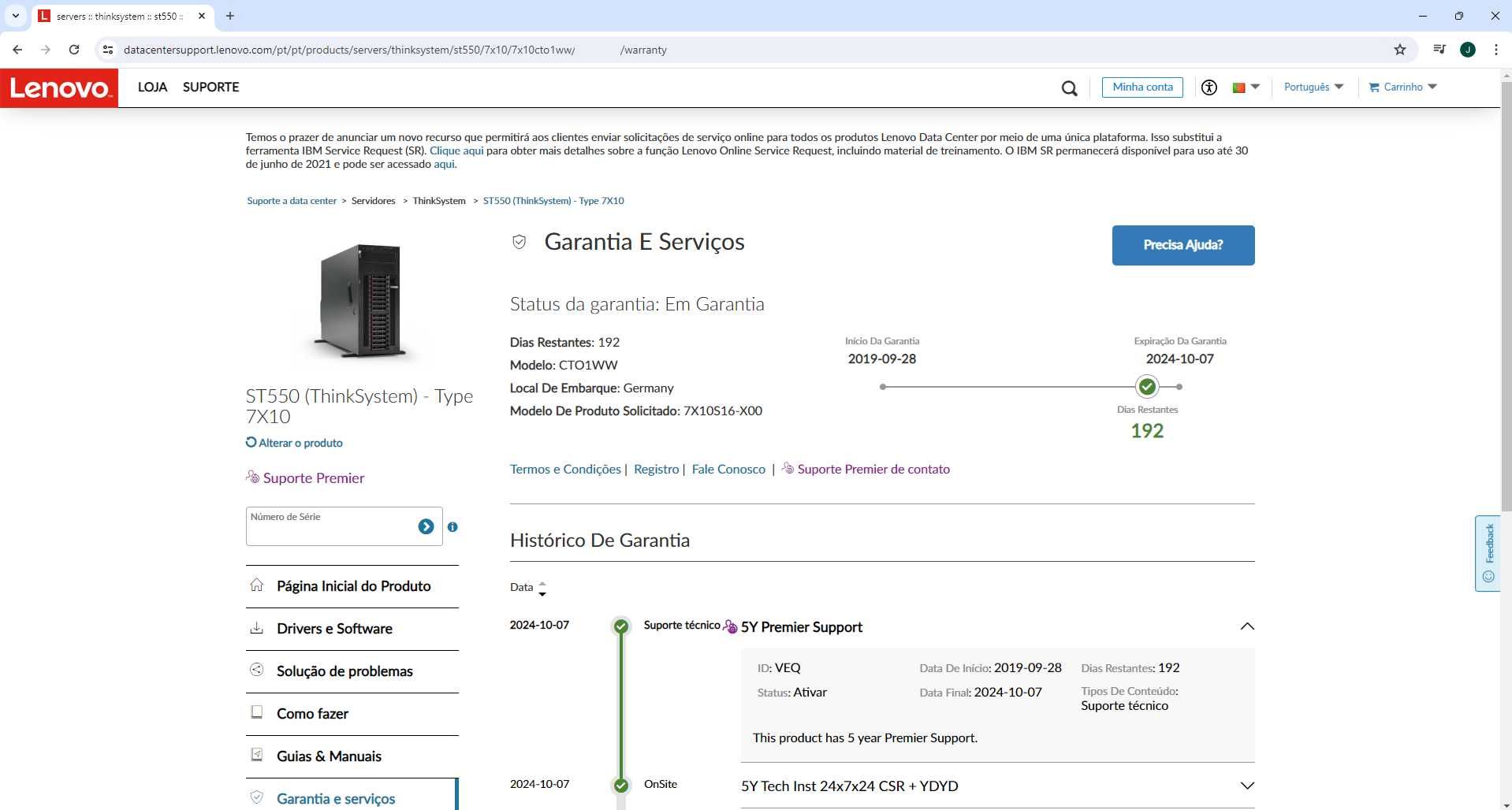Screen dimensions: 1512x810
Task: Open the Carrinho cart dropdown
Action: [1403, 87]
